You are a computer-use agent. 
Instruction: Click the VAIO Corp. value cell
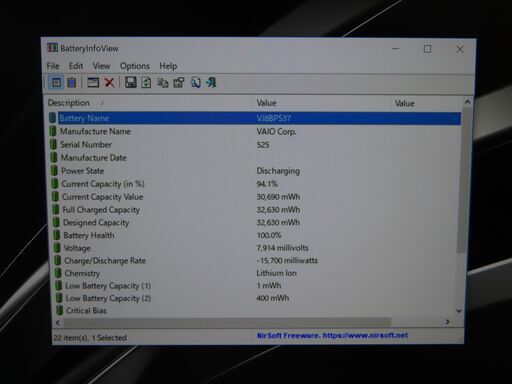(x=276, y=131)
